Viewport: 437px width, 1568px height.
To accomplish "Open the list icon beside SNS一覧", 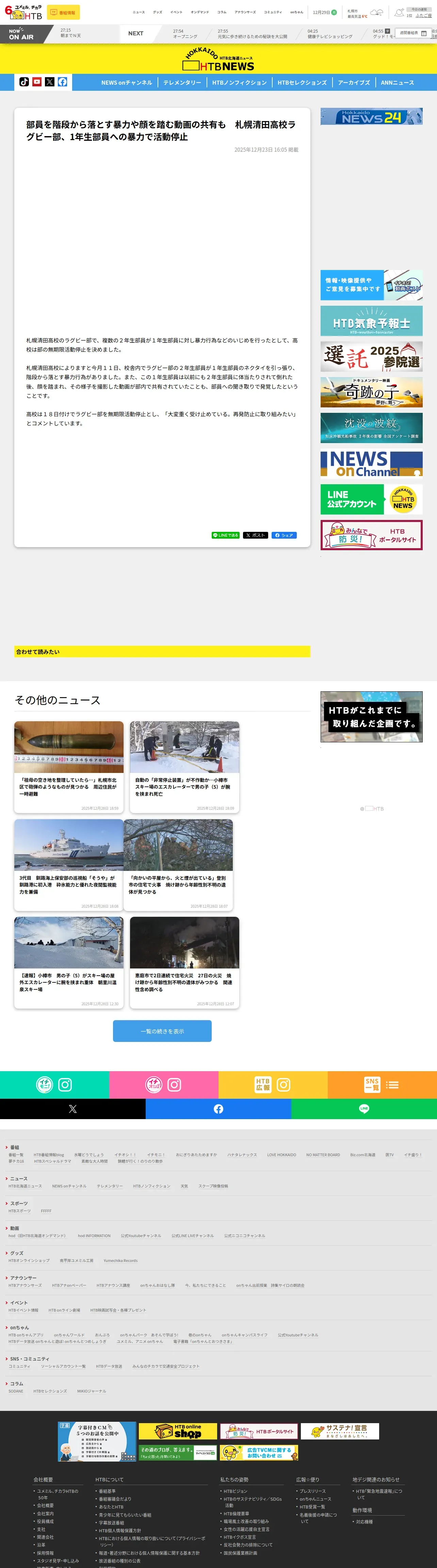I will tap(392, 1085).
